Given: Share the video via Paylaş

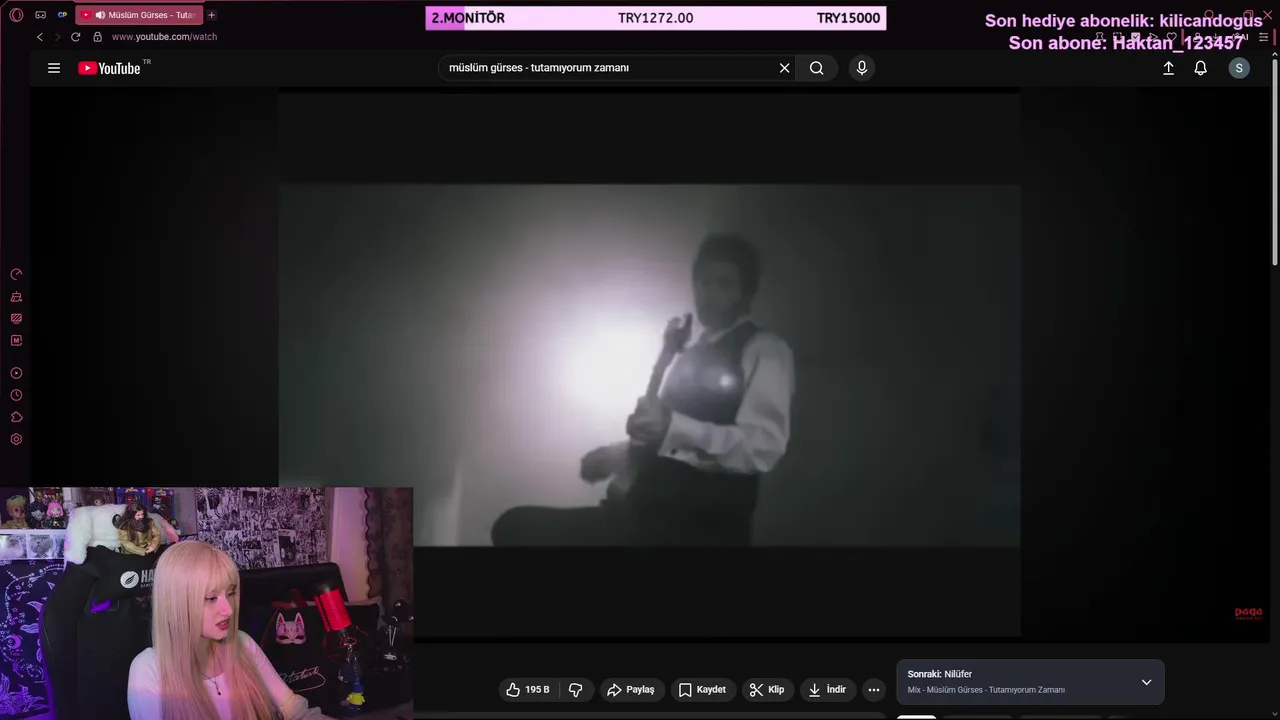Looking at the screenshot, I should (631, 690).
